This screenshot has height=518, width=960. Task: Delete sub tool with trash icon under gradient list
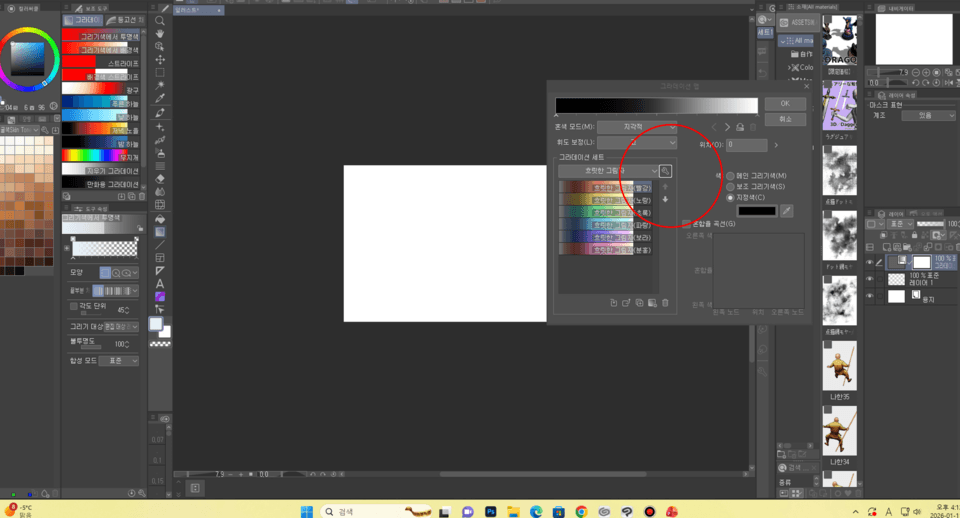142,197
